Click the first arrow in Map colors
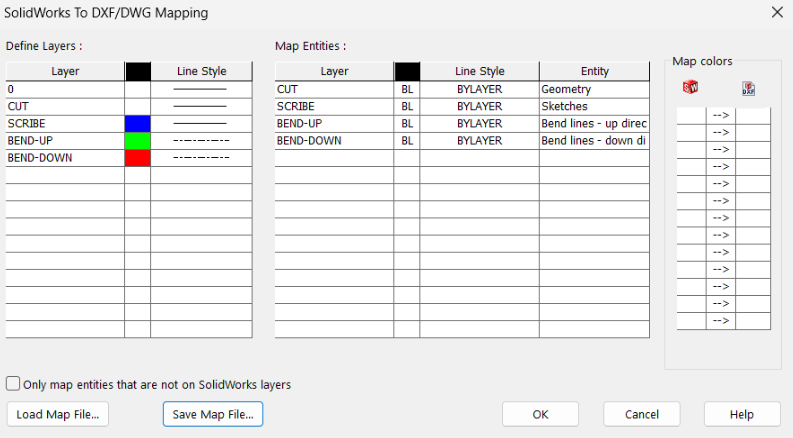Image resolution: width=793 pixels, height=438 pixels. pos(720,115)
